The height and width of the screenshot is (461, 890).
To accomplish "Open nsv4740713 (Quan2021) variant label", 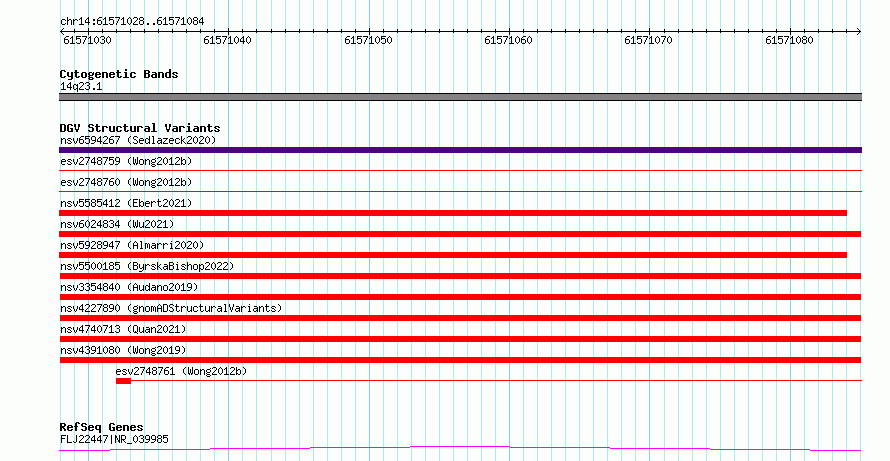I will [123, 329].
